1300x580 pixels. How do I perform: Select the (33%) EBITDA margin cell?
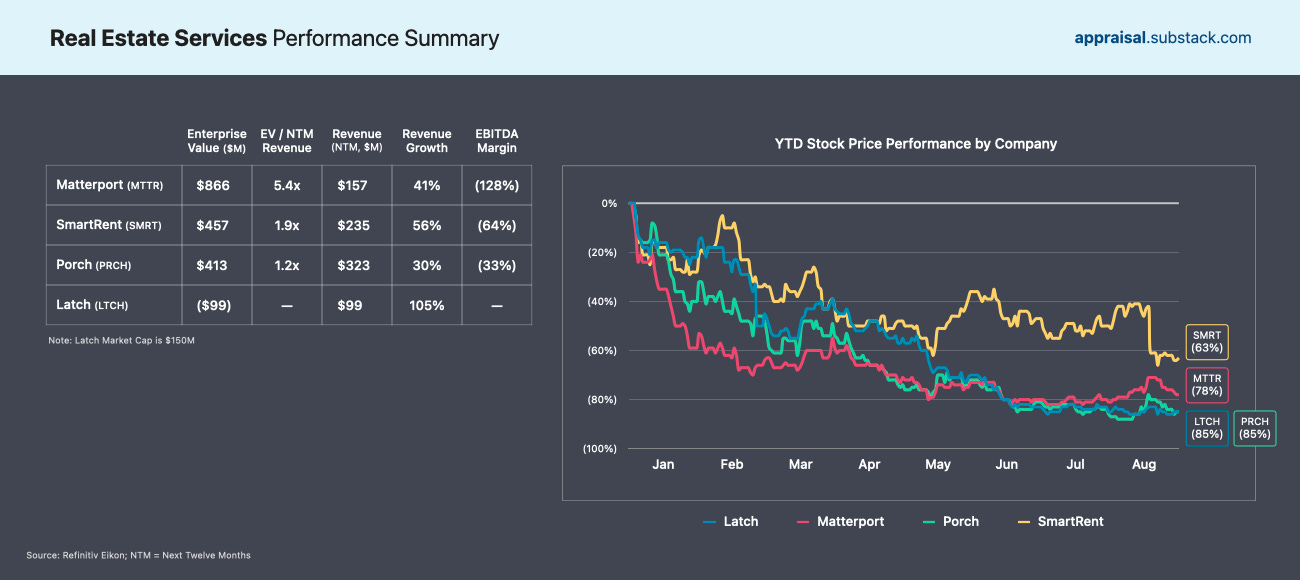click(497, 265)
